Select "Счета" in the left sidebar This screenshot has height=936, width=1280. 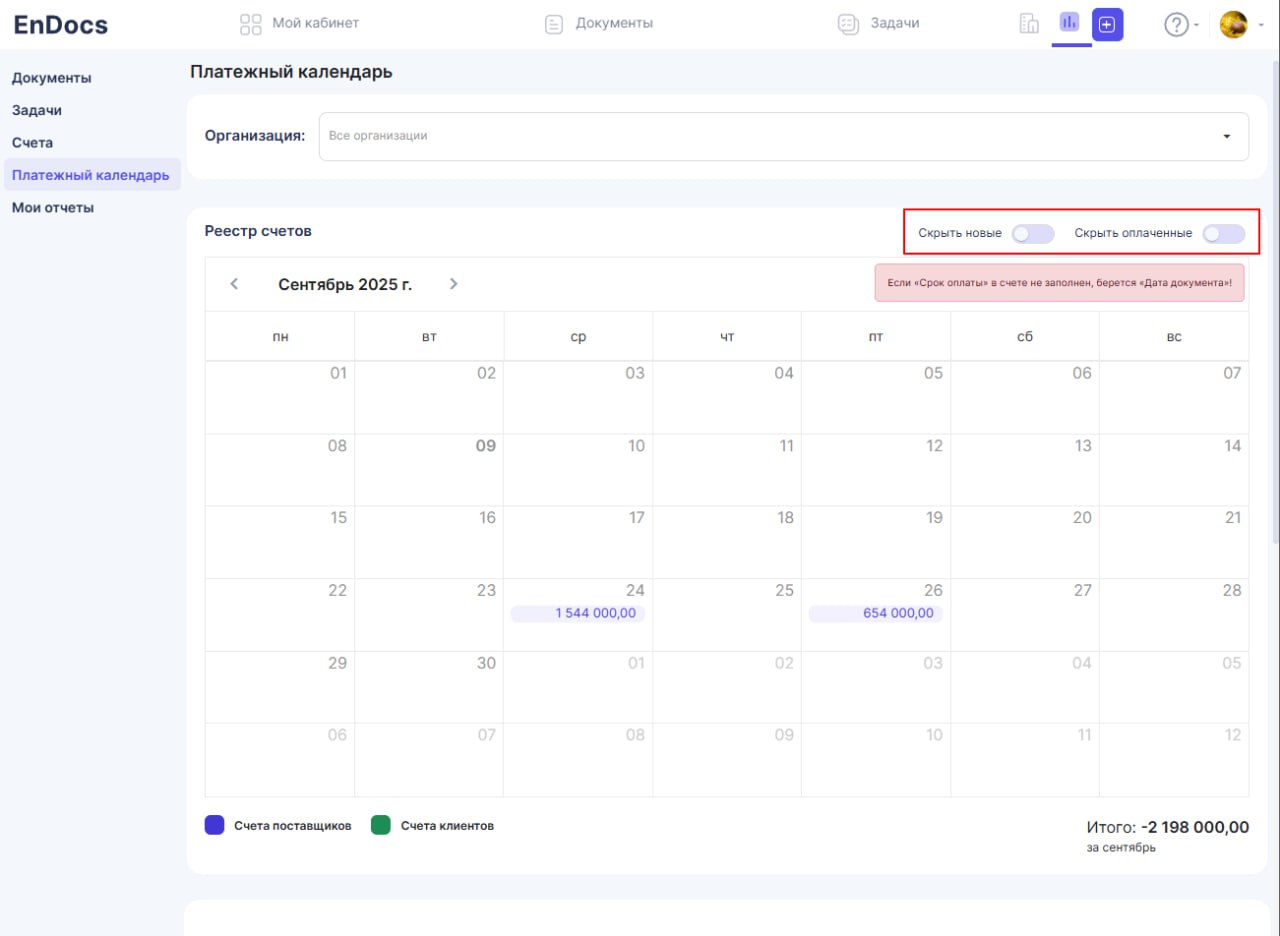click(x=33, y=143)
